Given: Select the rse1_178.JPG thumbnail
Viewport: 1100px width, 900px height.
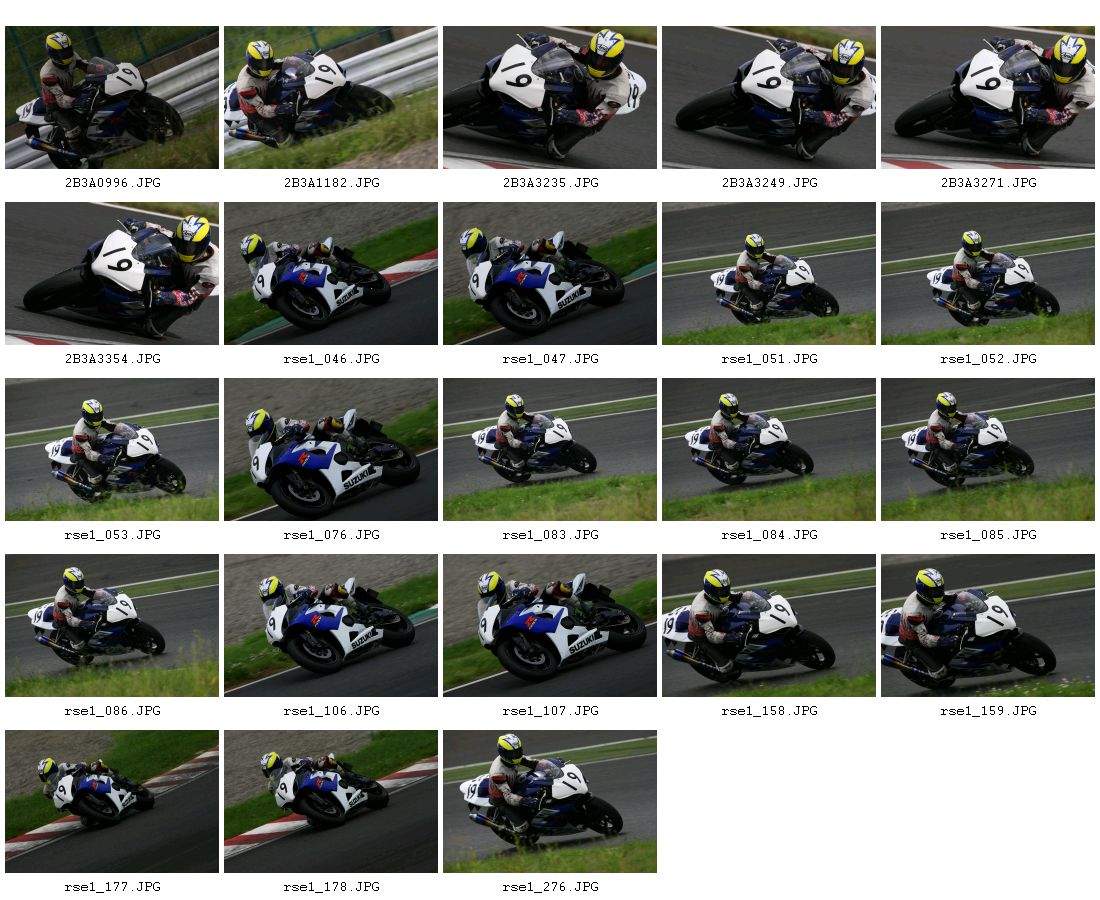Looking at the screenshot, I should click(331, 802).
